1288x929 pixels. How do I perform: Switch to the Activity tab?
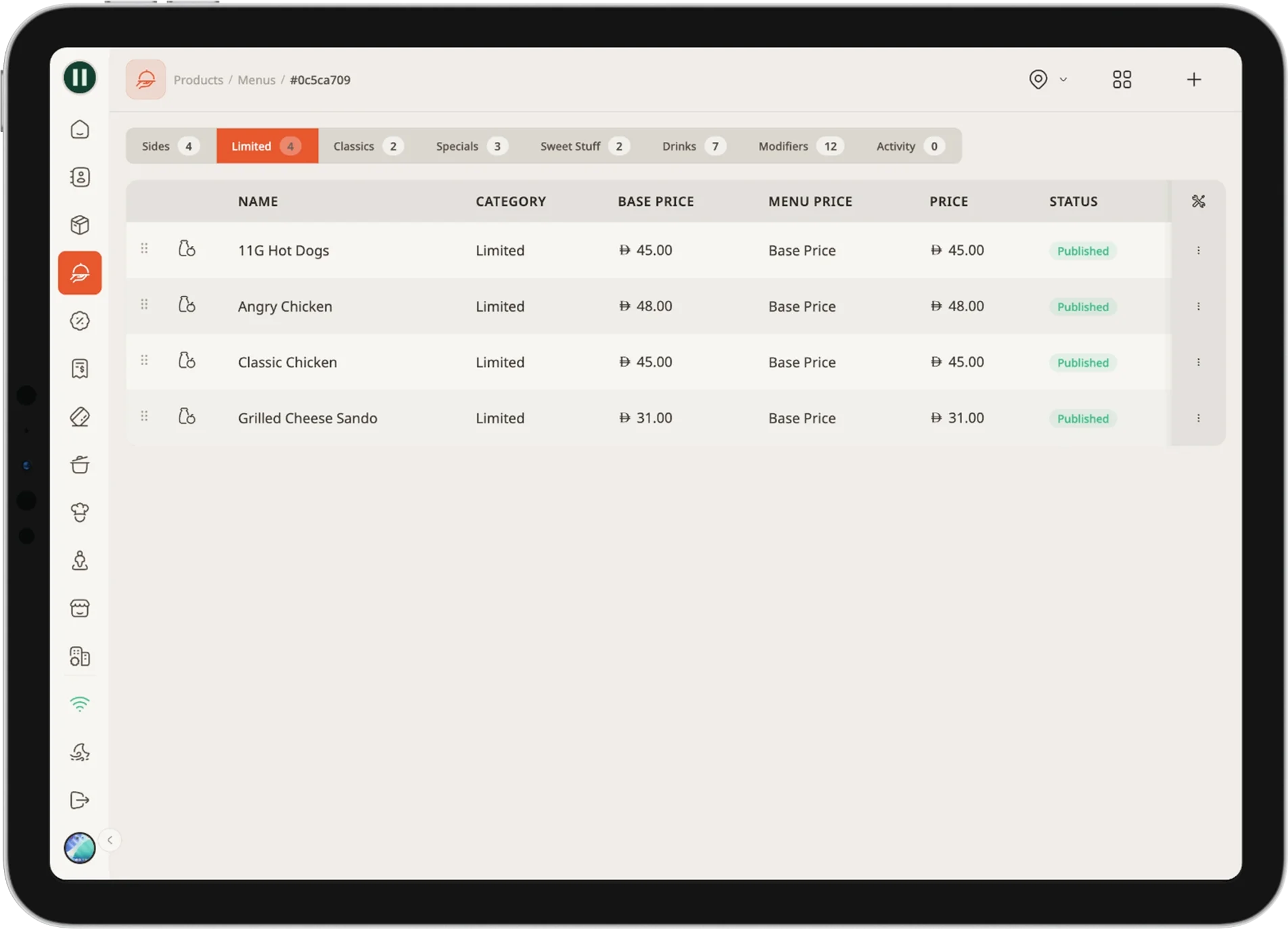click(x=911, y=146)
